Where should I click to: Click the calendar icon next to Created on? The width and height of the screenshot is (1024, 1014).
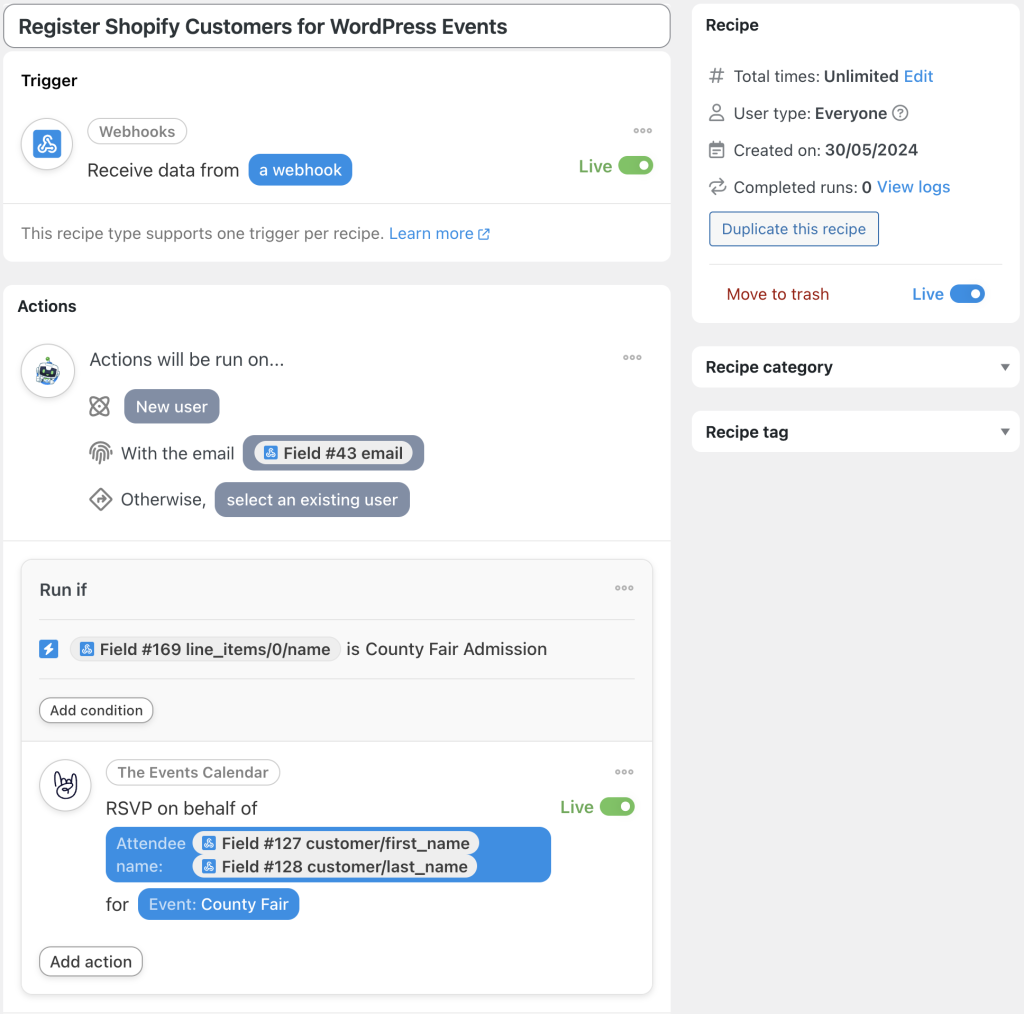coord(714,150)
